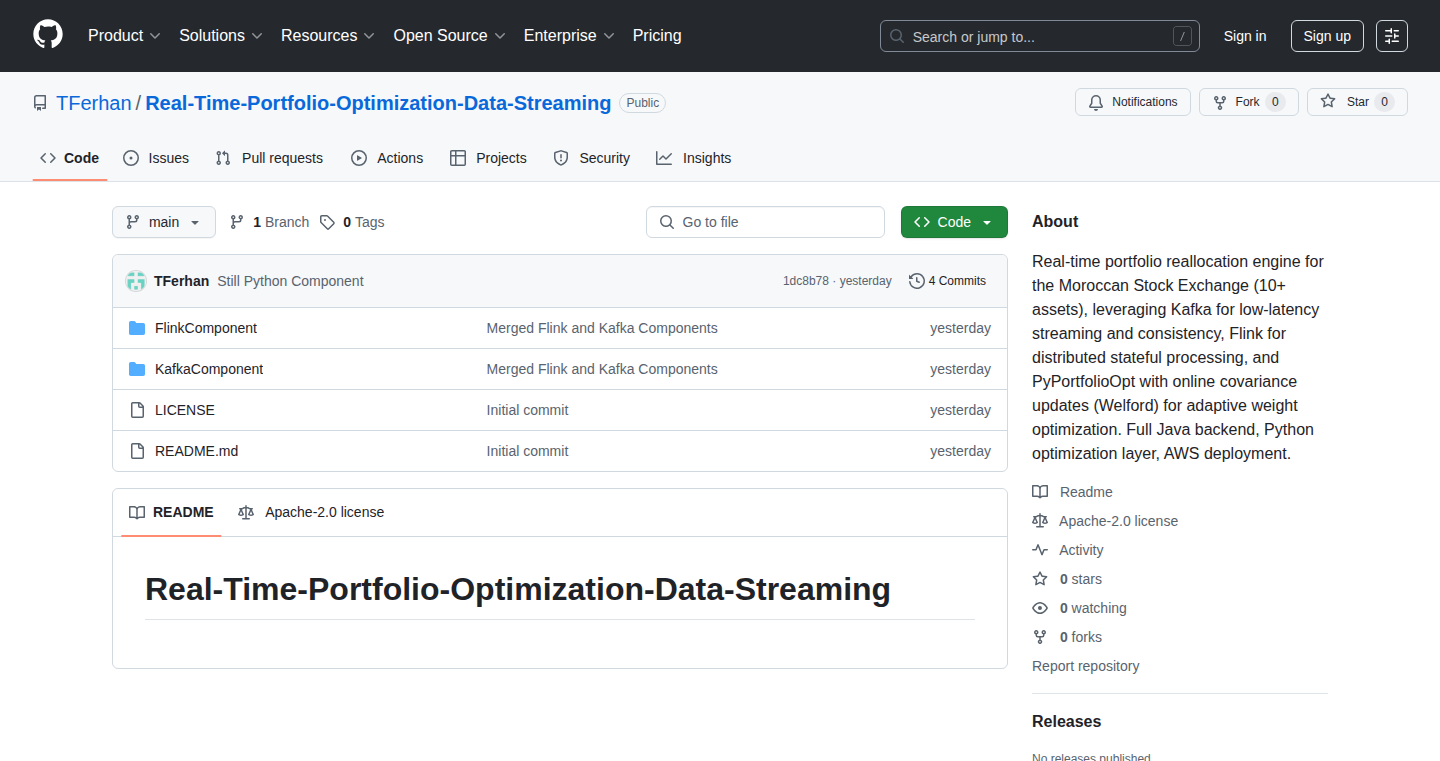
Task: Click the repository icon beside TFerhan
Action: [40, 103]
